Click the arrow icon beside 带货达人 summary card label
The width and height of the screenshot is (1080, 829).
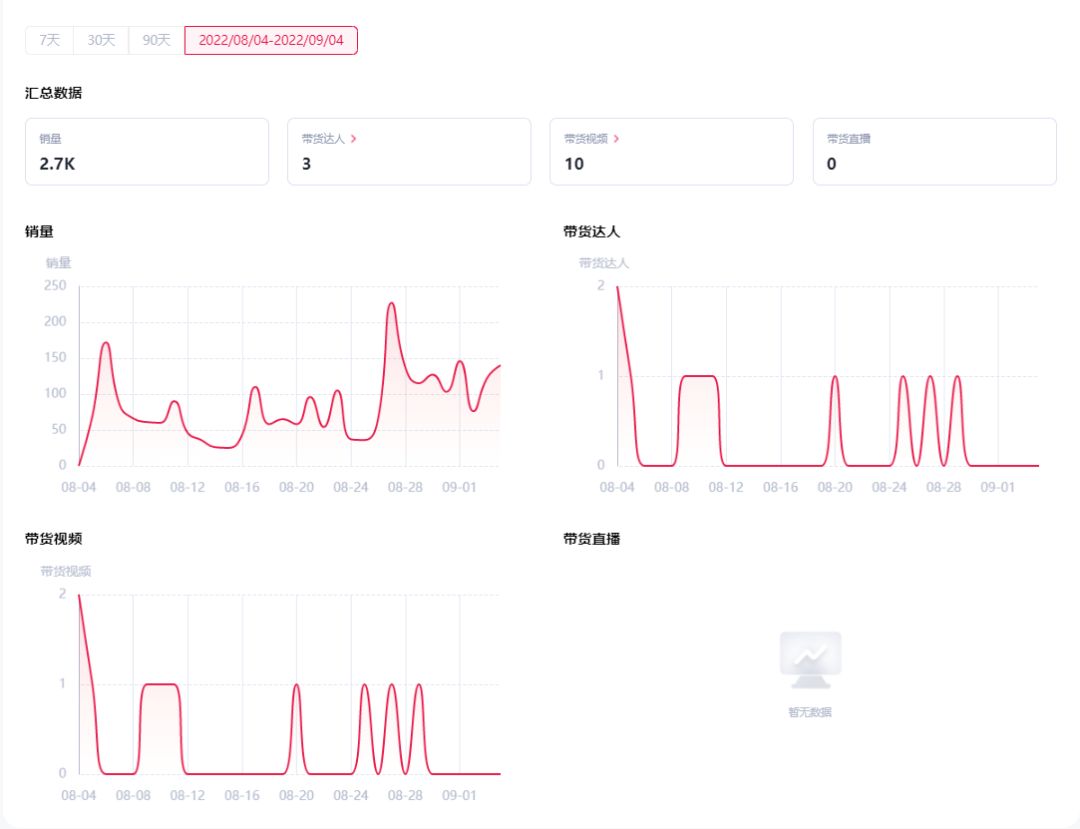tap(354, 139)
